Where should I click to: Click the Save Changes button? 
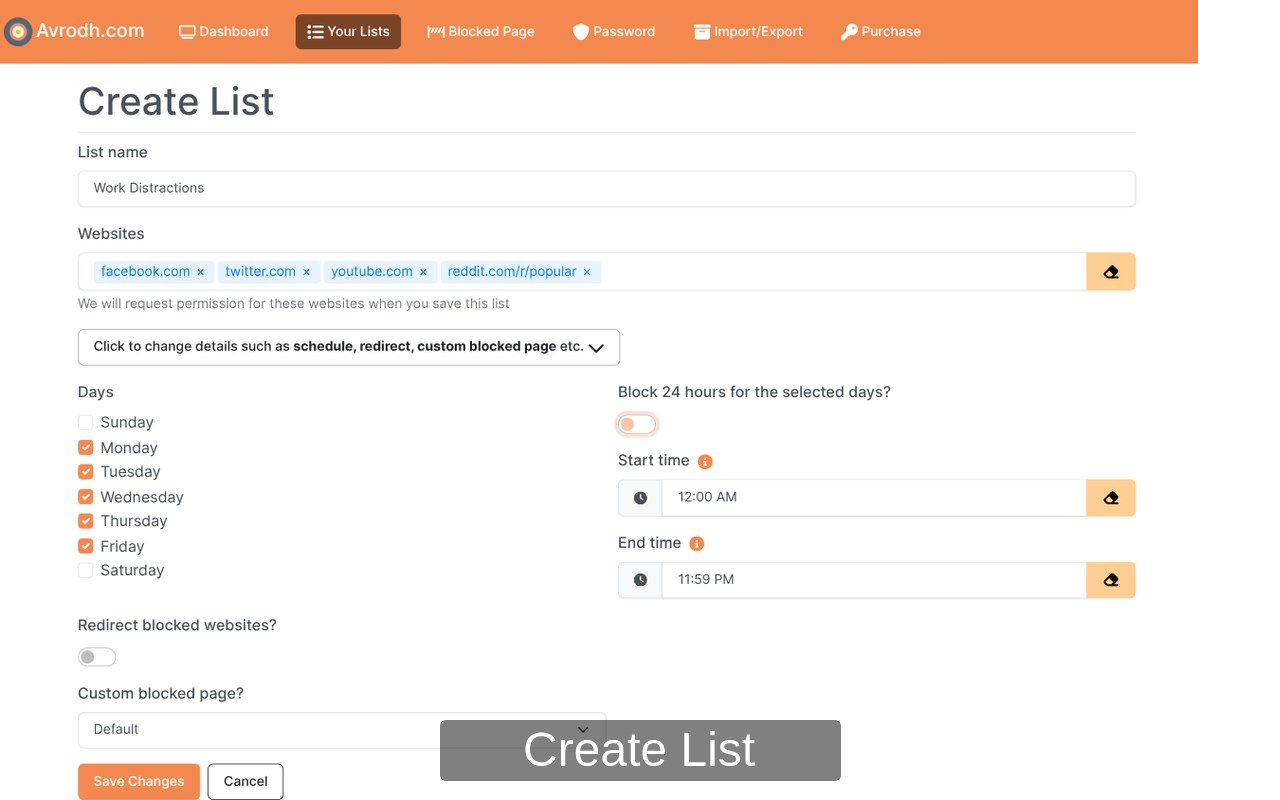tap(139, 782)
